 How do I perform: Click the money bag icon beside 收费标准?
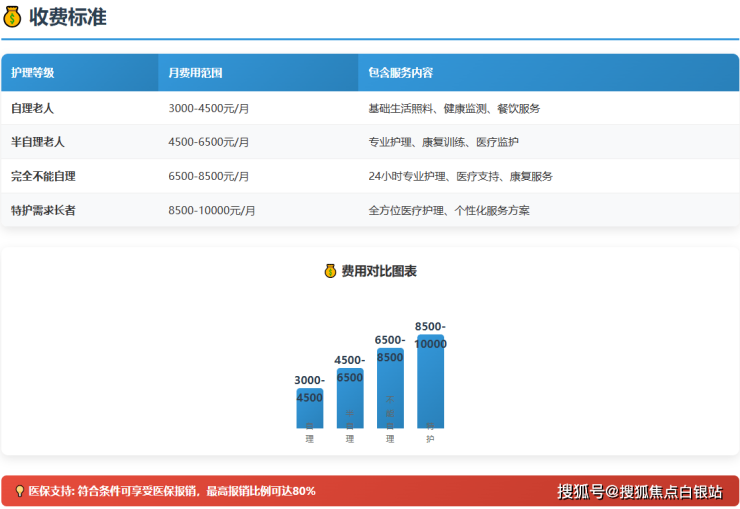13,17
